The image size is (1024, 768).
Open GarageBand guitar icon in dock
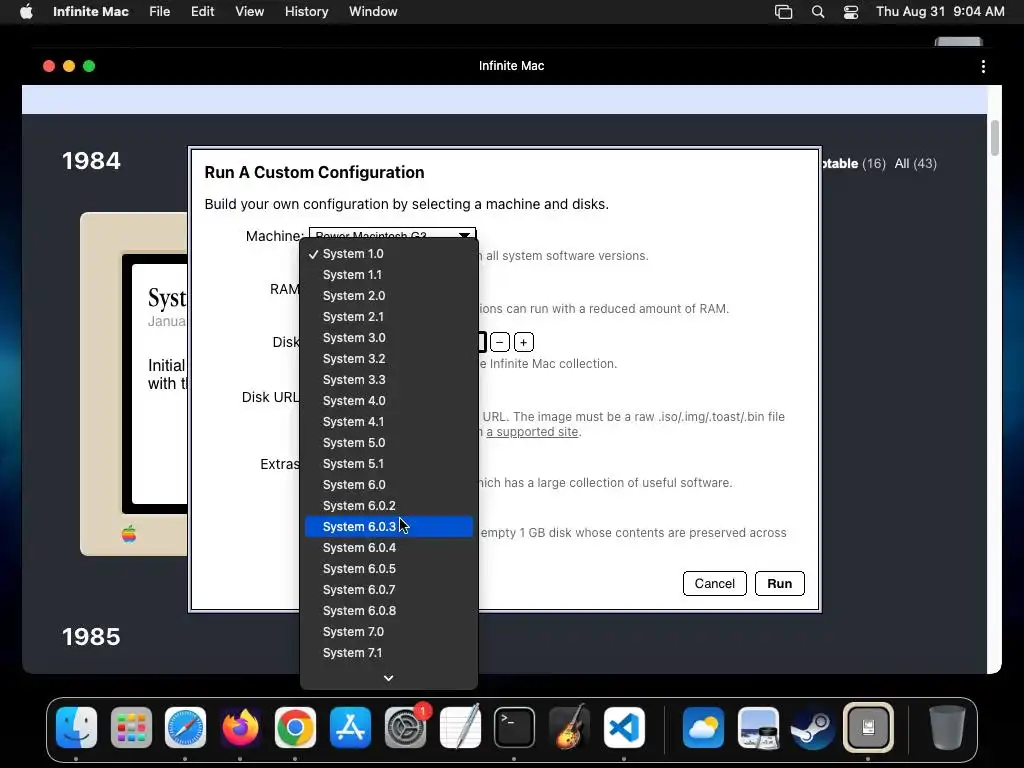tap(569, 727)
